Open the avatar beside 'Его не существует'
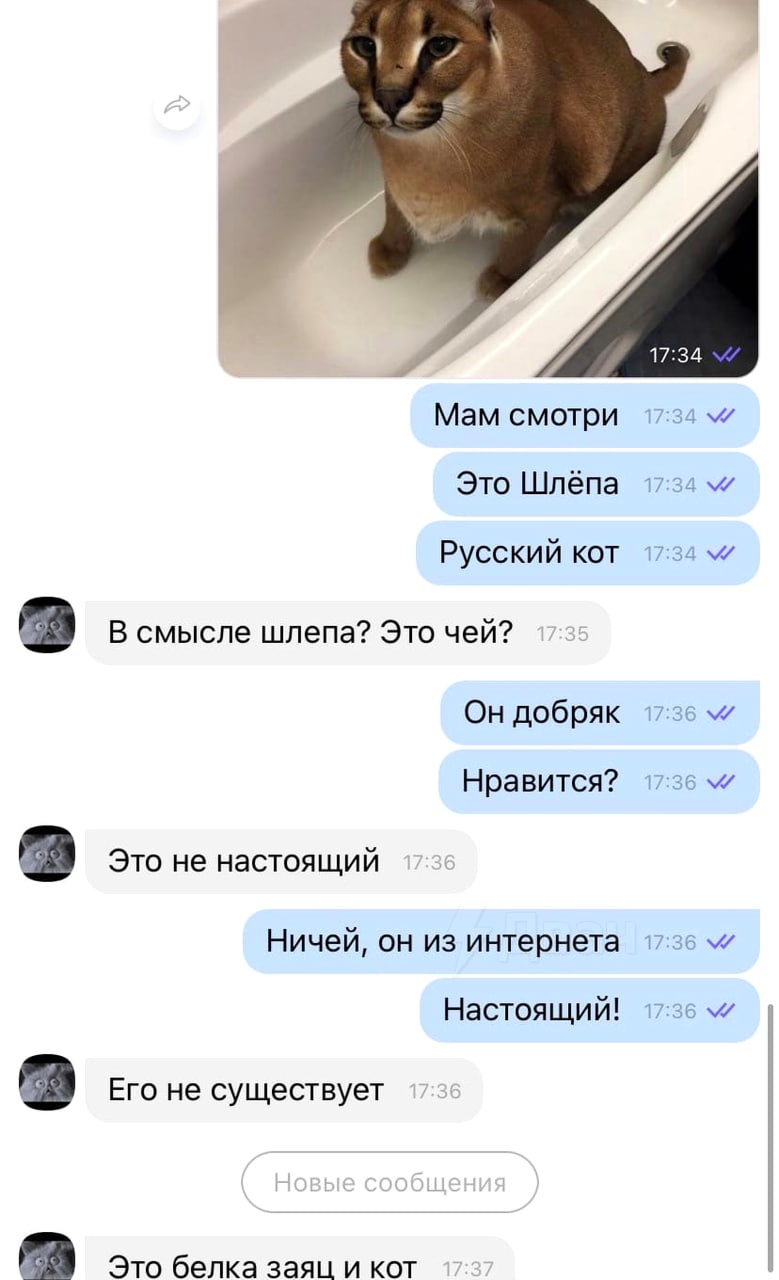 pos(47,1082)
